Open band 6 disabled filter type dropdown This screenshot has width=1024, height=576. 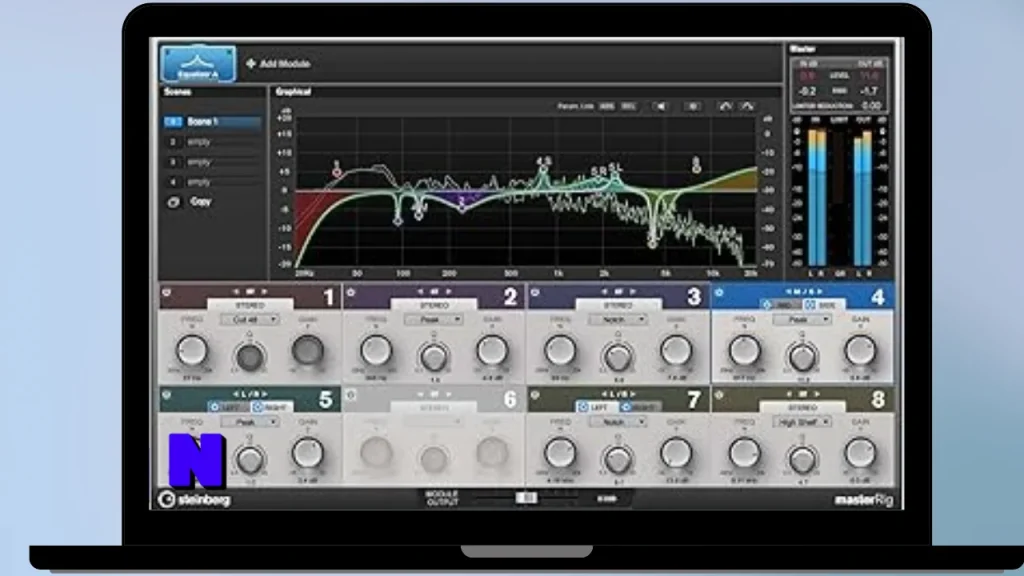tap(434, 422)
